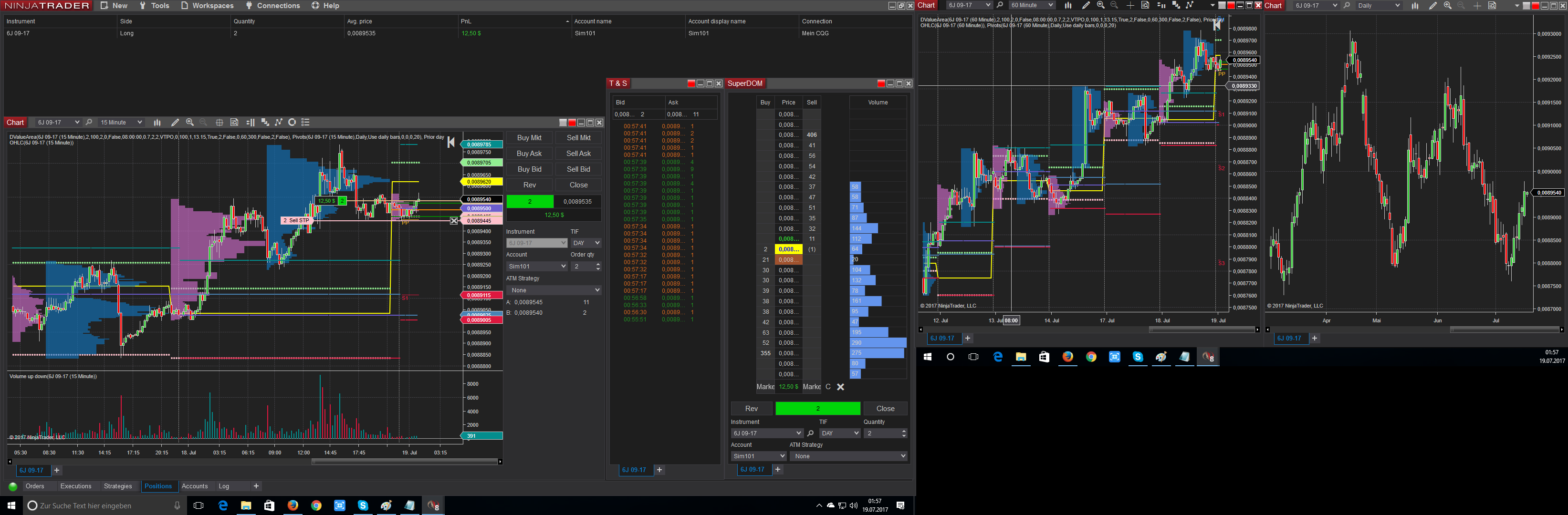Expand ATM Strategy dropdown in Chart Trader
Viewport: 1568px width, 515px height.
coord(554,290)
